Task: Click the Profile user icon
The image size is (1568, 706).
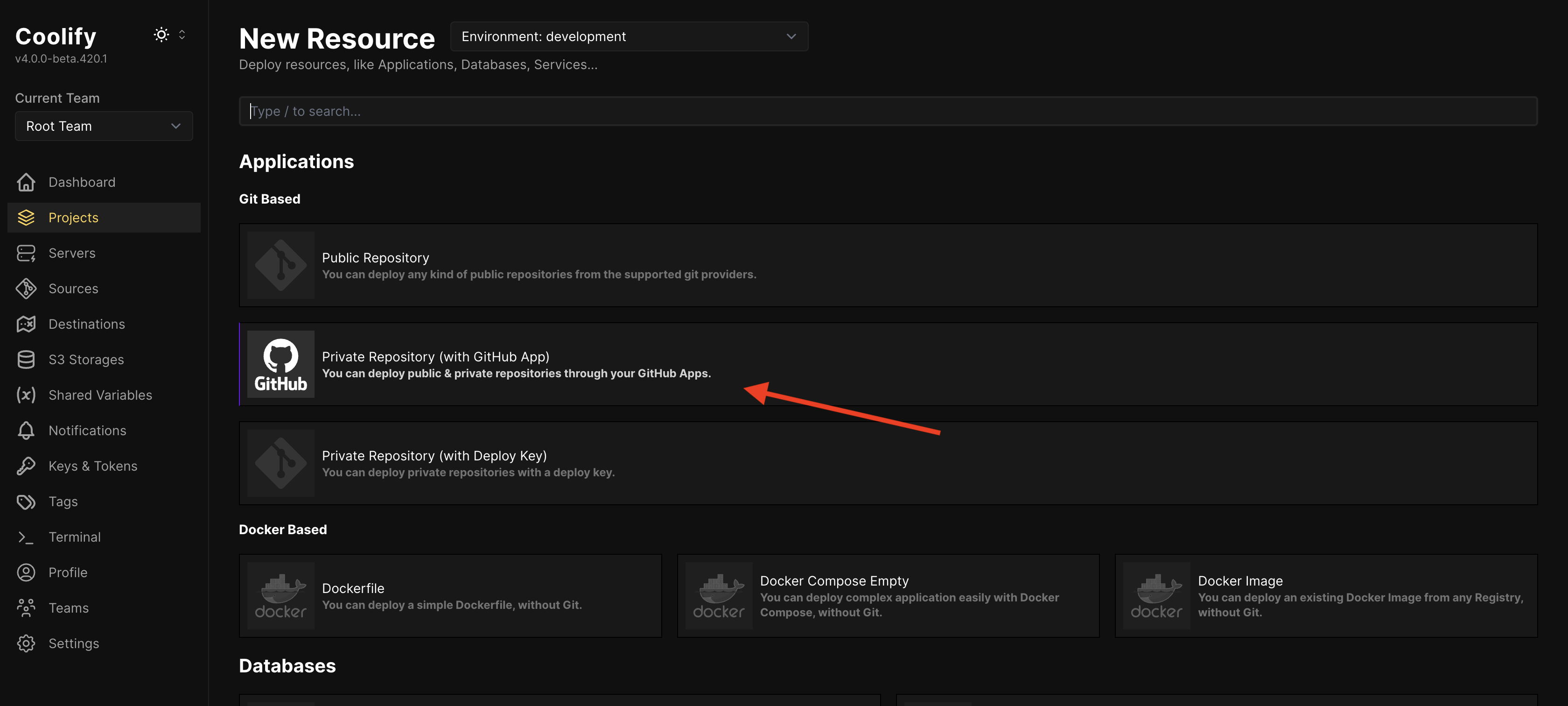Action: (26, 572)
